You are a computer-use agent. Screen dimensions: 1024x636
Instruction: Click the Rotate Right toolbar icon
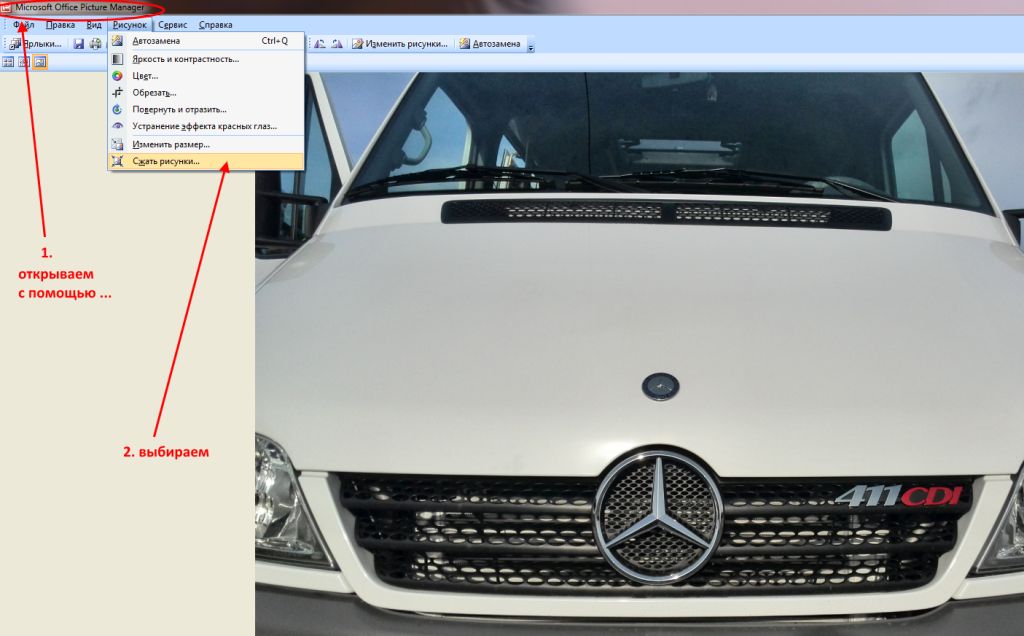[x=336, y=44]
